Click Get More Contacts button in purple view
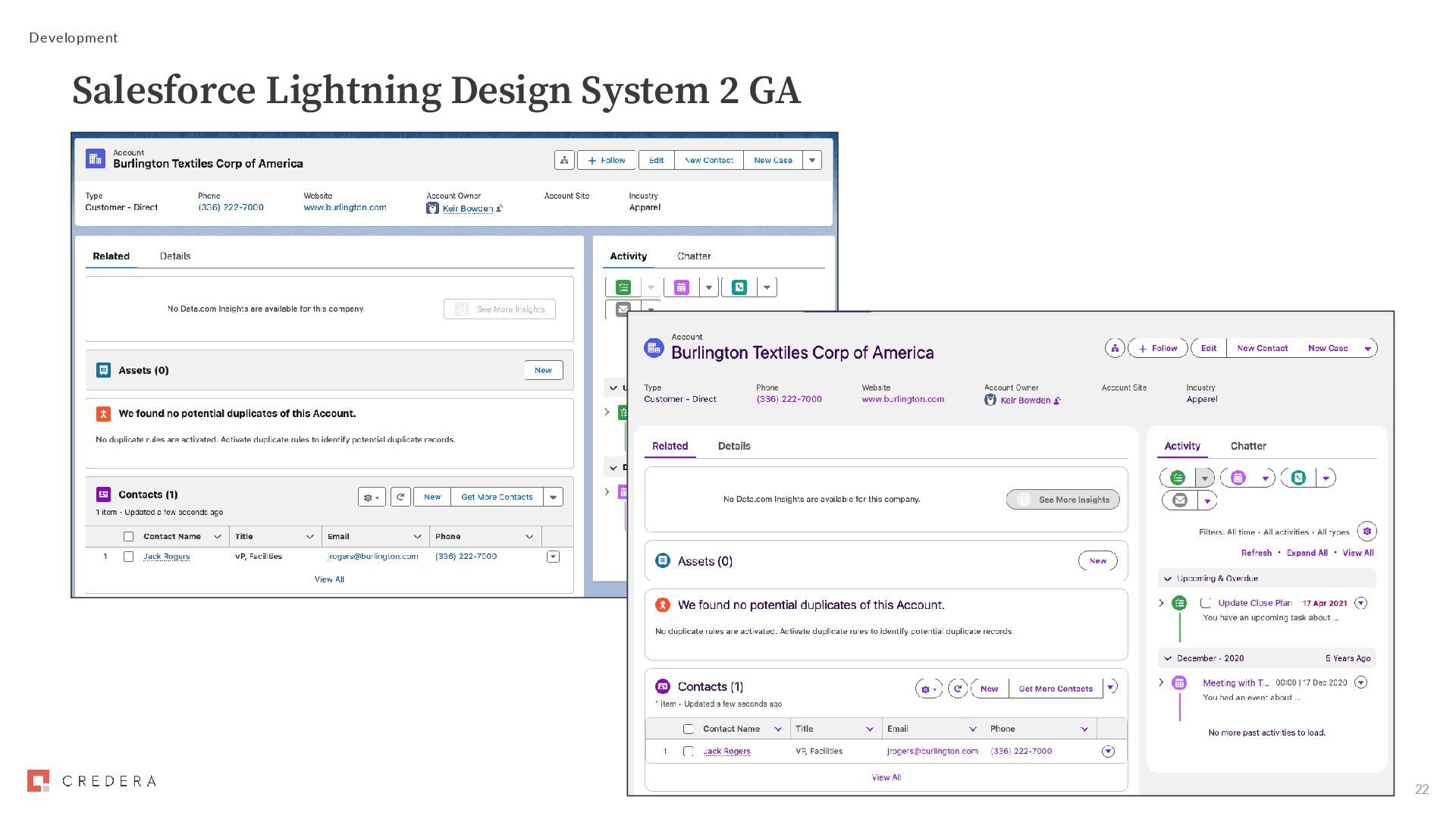 click(1055, 689)
